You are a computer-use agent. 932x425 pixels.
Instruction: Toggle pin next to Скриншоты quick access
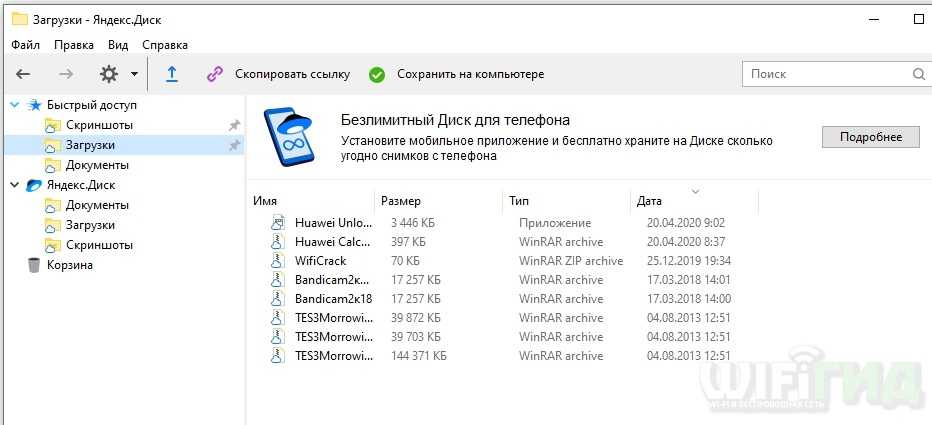coord(234,125)
